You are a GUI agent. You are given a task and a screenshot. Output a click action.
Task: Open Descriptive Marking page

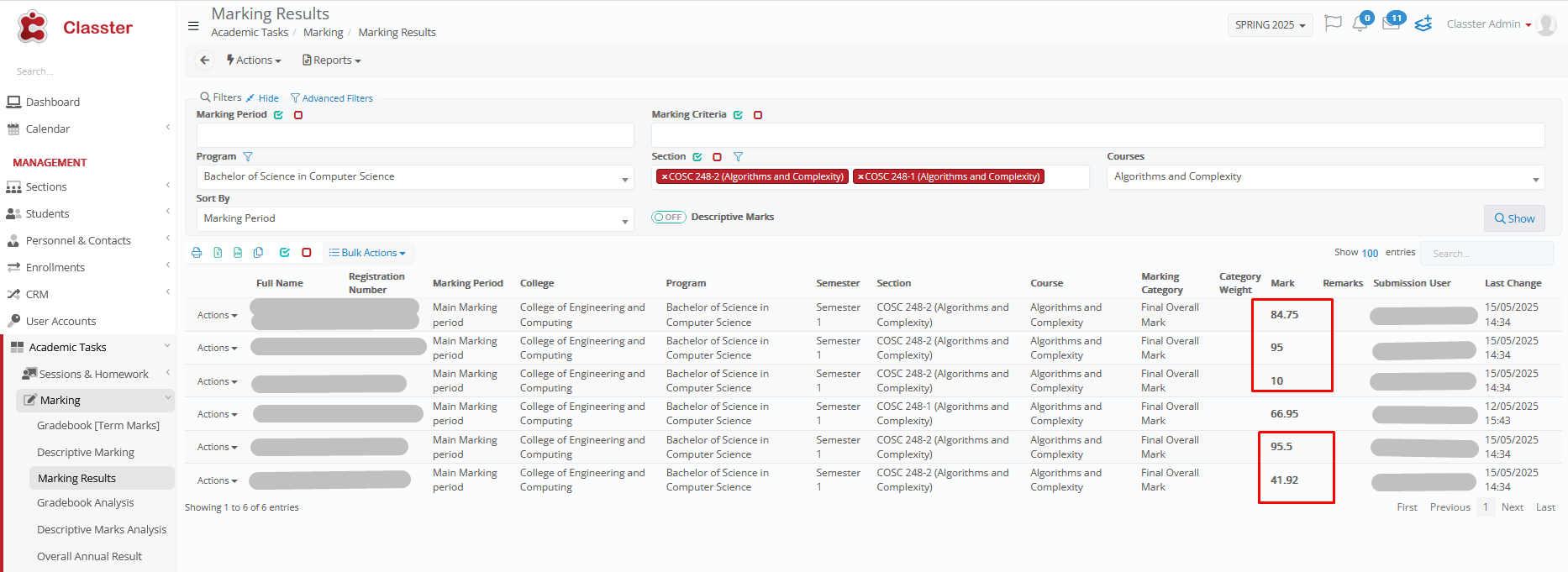[86, 453]
